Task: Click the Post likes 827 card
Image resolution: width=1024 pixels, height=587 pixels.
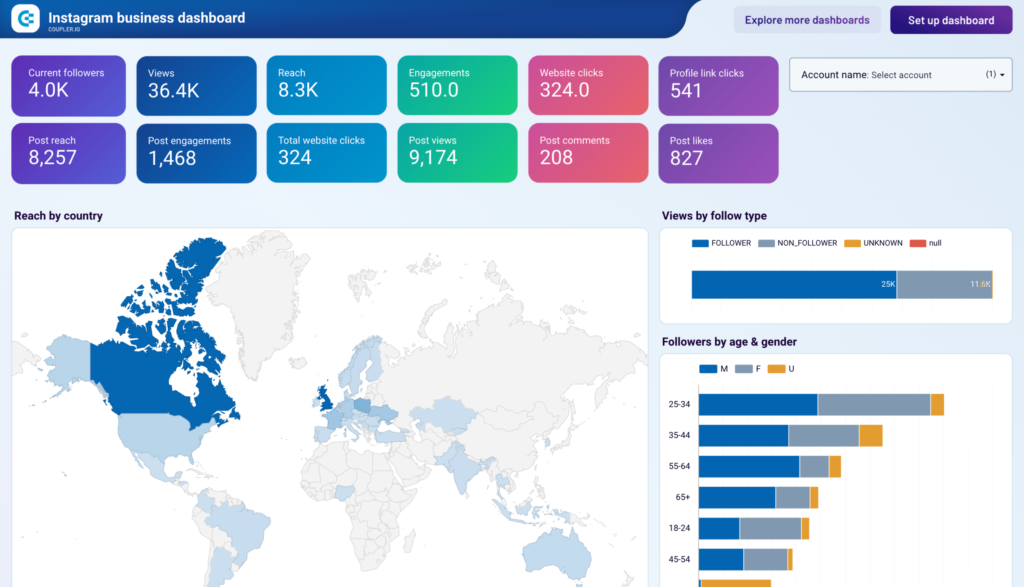Action: pyautogui.click(x=717, y=153)
